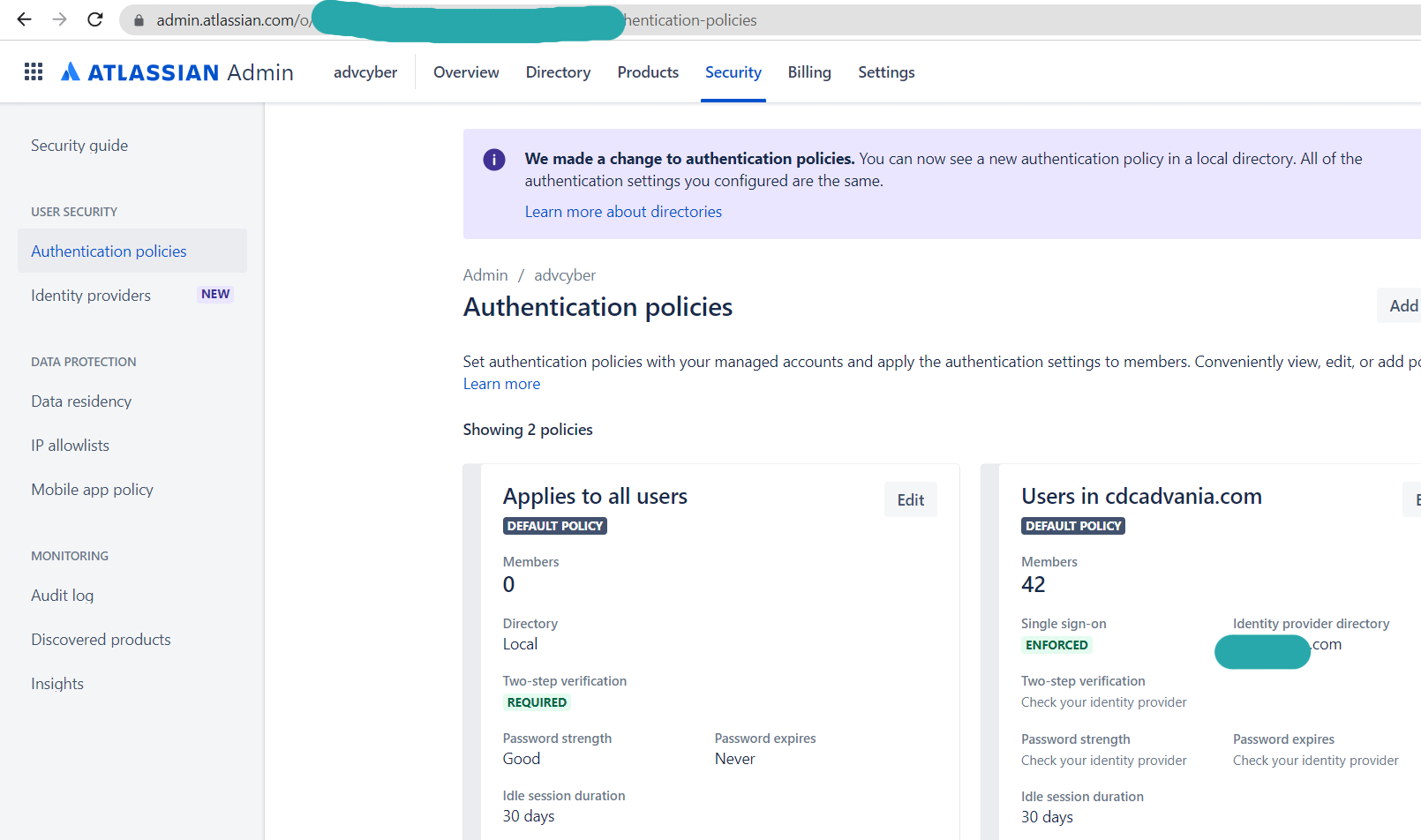Select the advcyber organization name

(x=365, y=72)
